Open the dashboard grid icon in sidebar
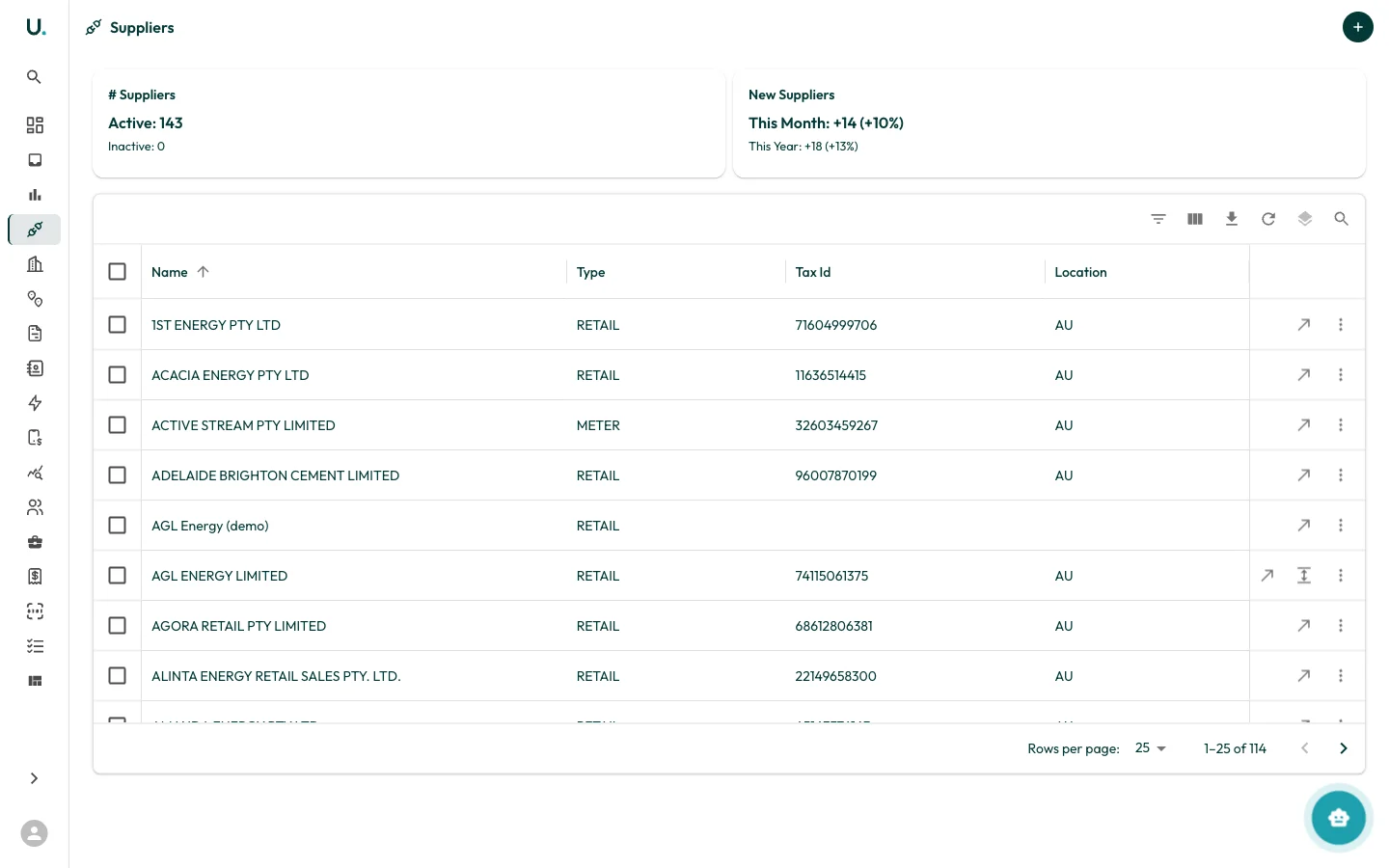Image resolution: width=1389 pixels, height=868 pixels. click(x=35, y=125)
